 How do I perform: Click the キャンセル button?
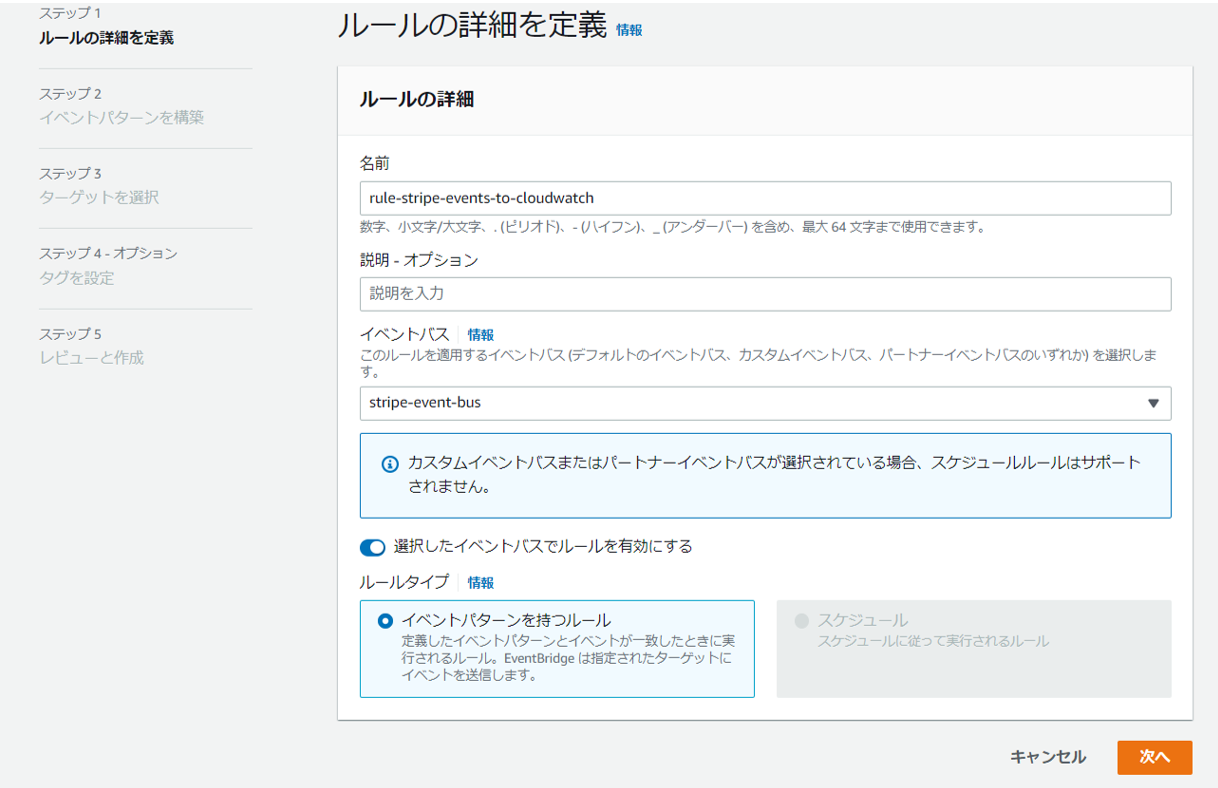tap(1048, 757)
